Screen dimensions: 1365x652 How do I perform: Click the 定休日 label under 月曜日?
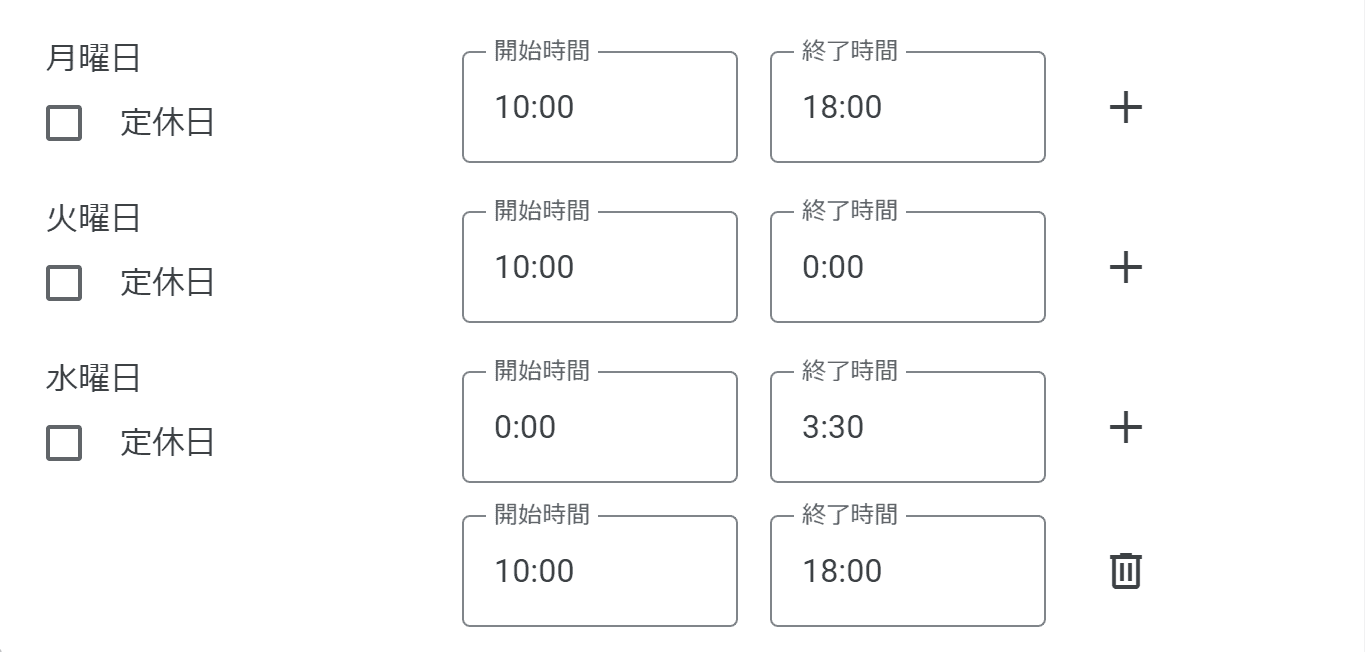[167, 123]
